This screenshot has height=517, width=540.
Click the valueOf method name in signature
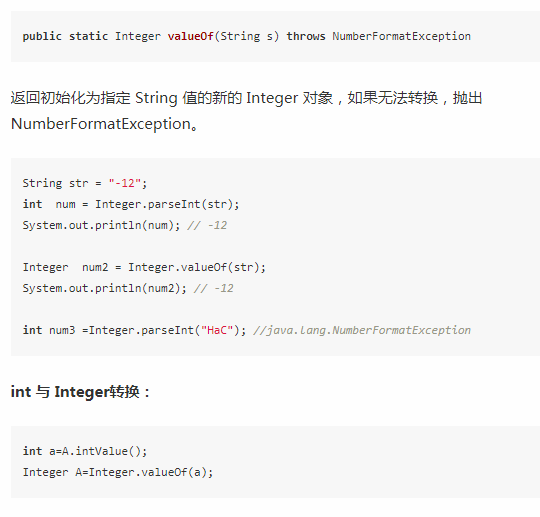pos(190,36)
